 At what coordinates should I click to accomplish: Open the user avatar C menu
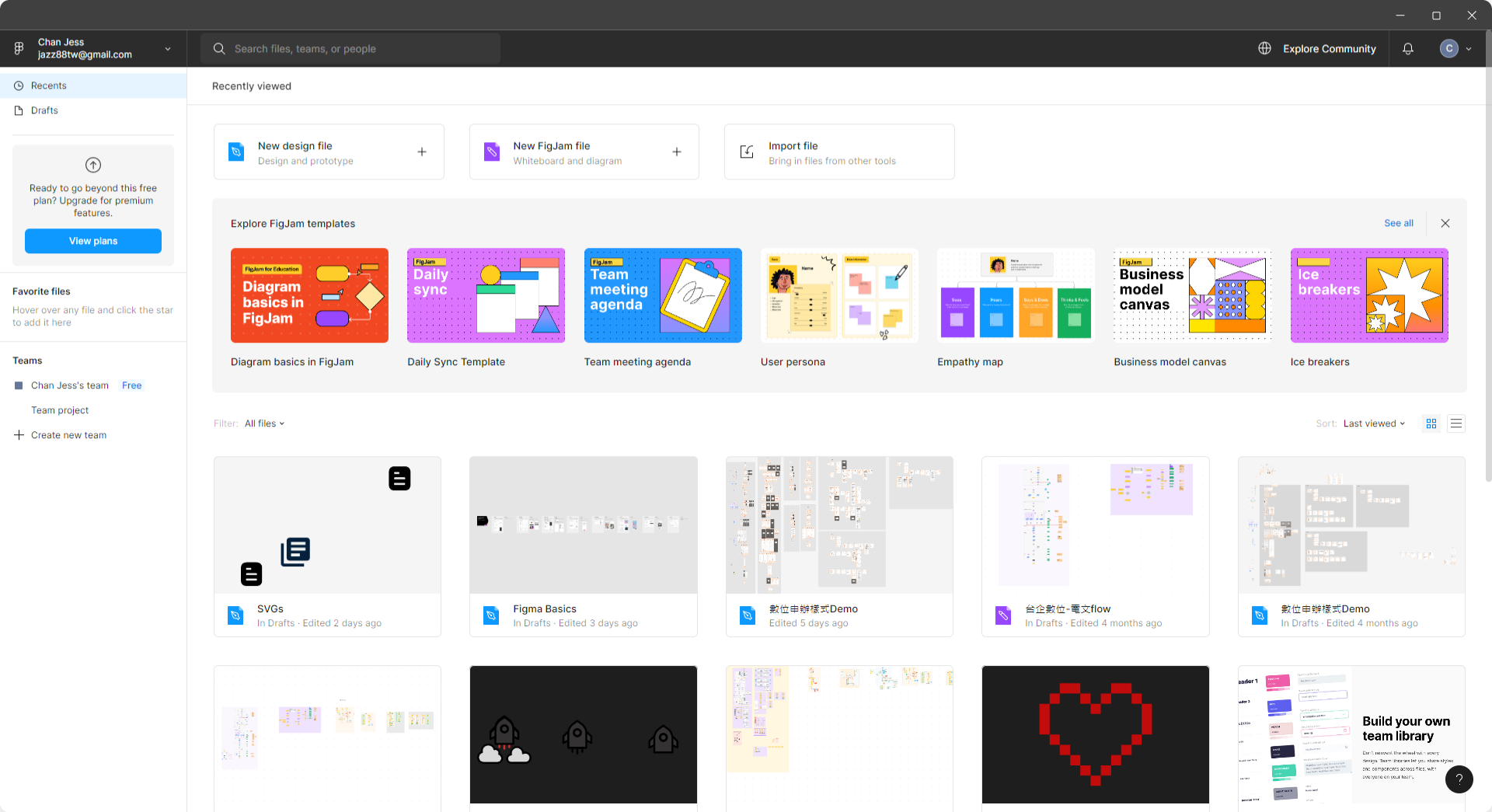tap(1448, 48)
